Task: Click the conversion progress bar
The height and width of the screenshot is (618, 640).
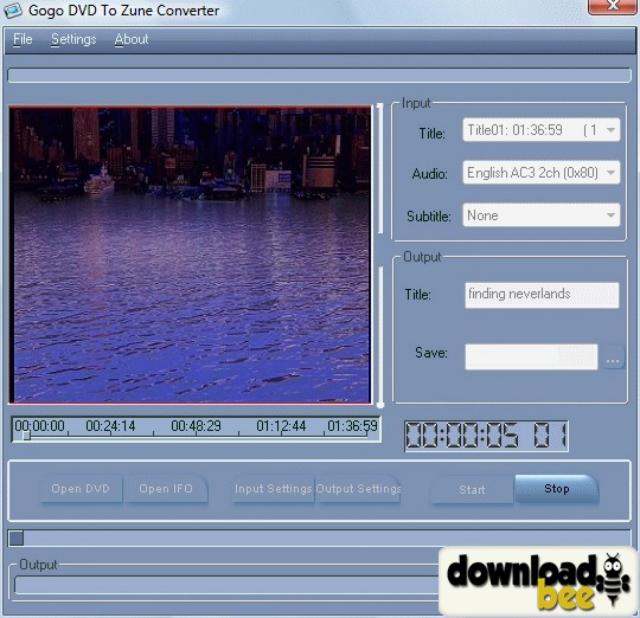Action: (x=320, y=538)
